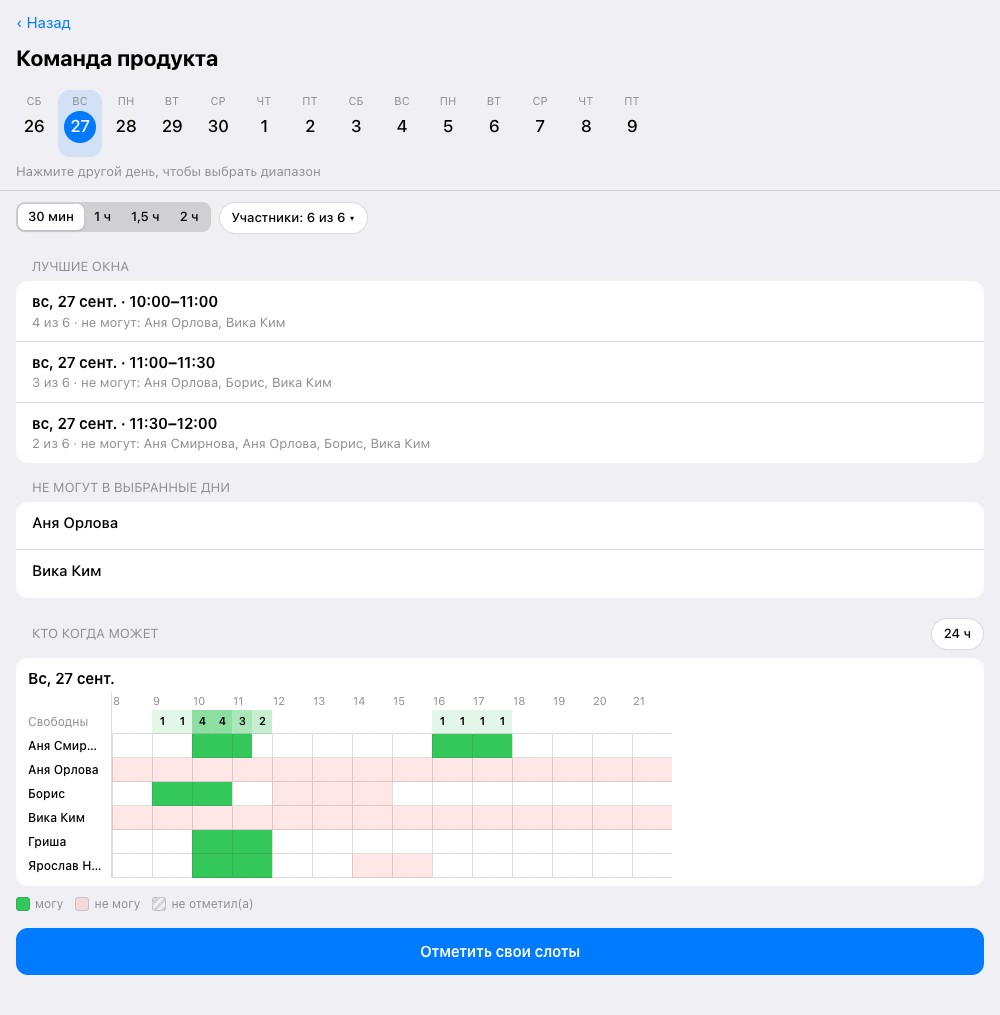Viewport: 1000px width, 1015px height.
Task: Open the 11:00–11:30 best window
Action: (x=500, y=372)
